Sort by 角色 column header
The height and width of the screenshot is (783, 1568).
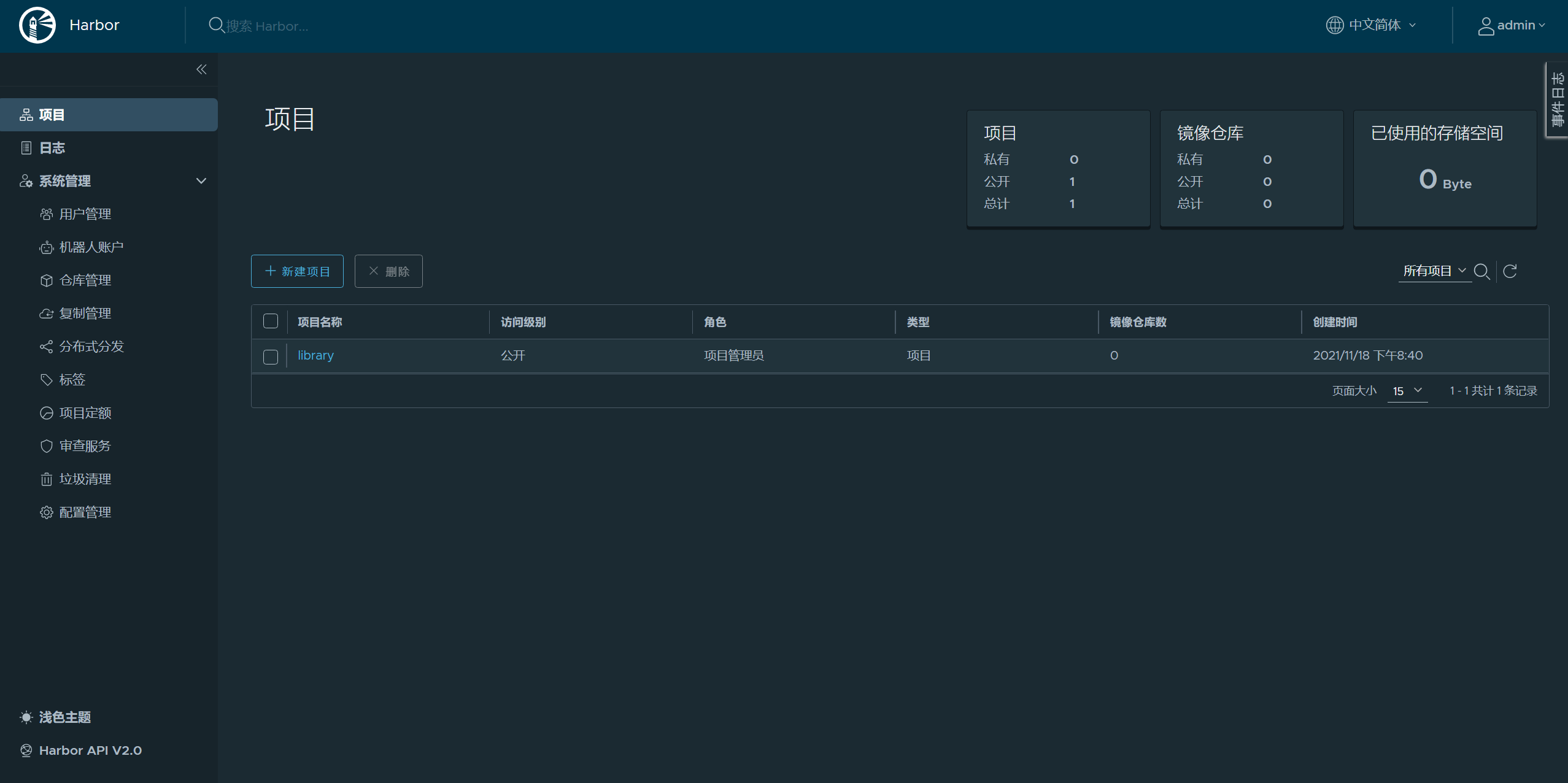point(715,322)
